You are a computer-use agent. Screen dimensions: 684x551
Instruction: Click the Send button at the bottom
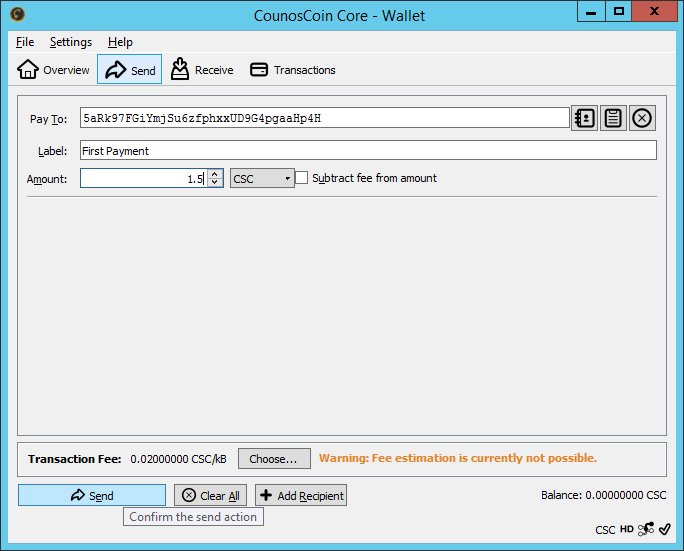pos(92,495)
